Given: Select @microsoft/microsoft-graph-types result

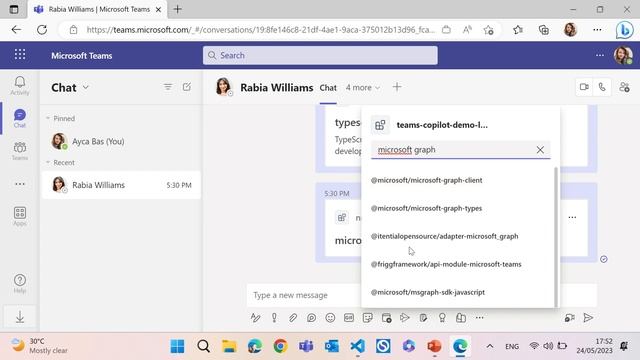Looking at the screenshot, I should (426, 208).
